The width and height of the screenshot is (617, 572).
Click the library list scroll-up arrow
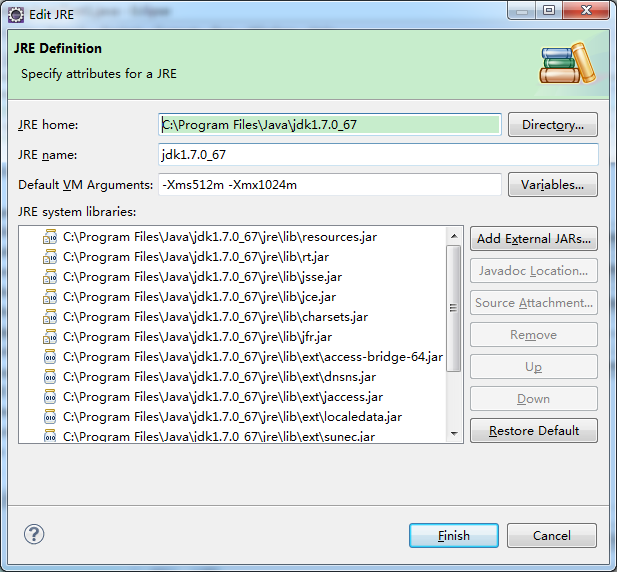(x=454, y=236)
